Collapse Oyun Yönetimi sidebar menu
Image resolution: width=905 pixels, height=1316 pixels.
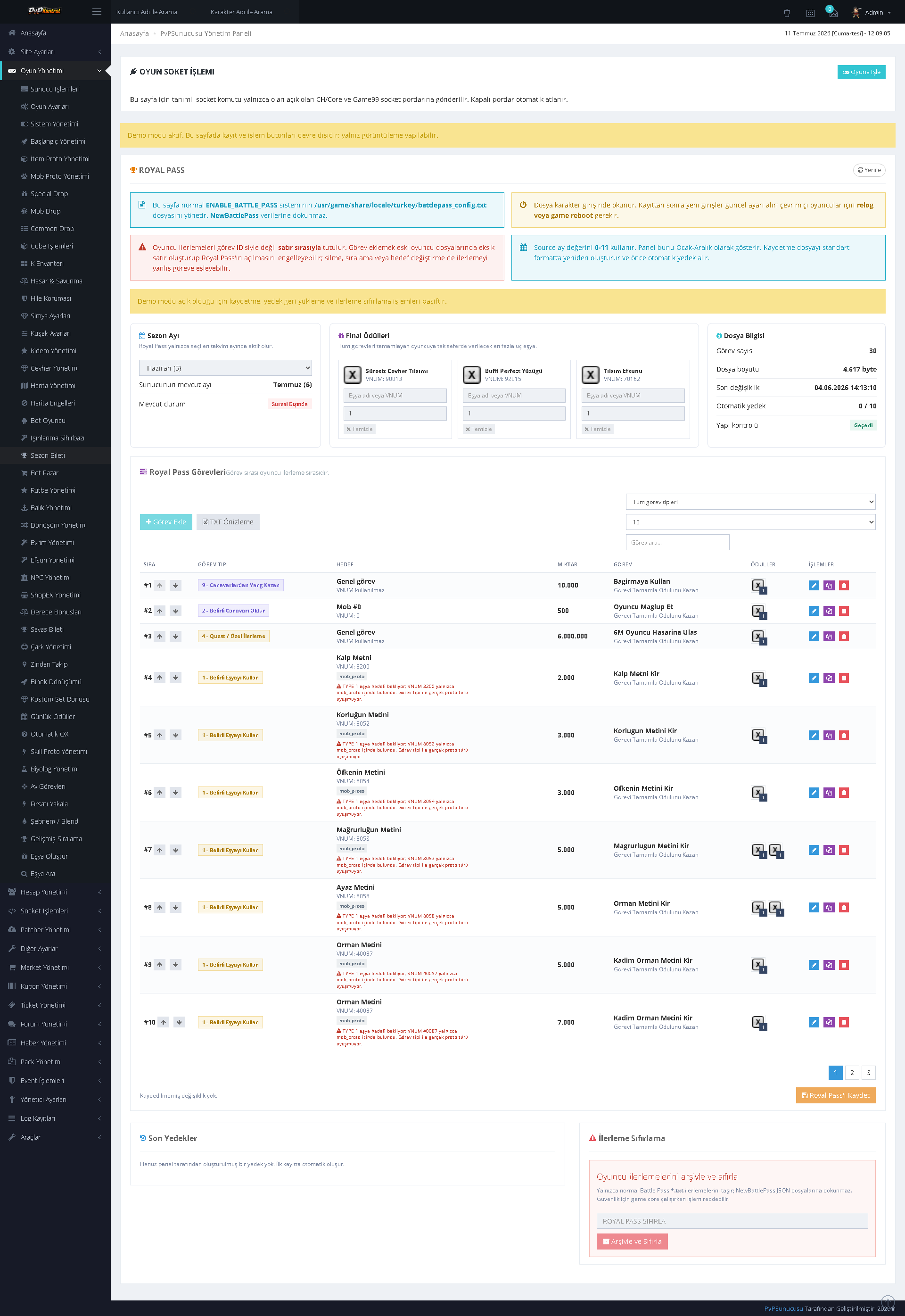pyautogui.click(x=55, y=70)
